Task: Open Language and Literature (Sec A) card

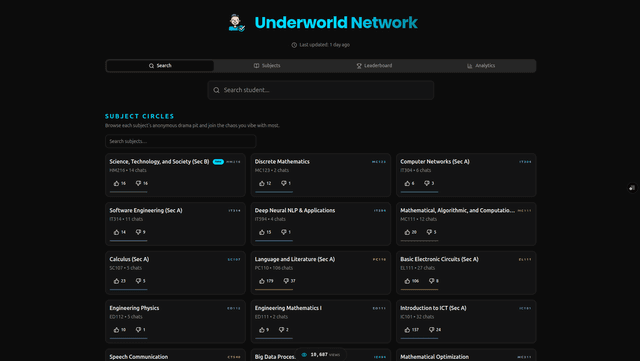Action: (x=321, y=272)
